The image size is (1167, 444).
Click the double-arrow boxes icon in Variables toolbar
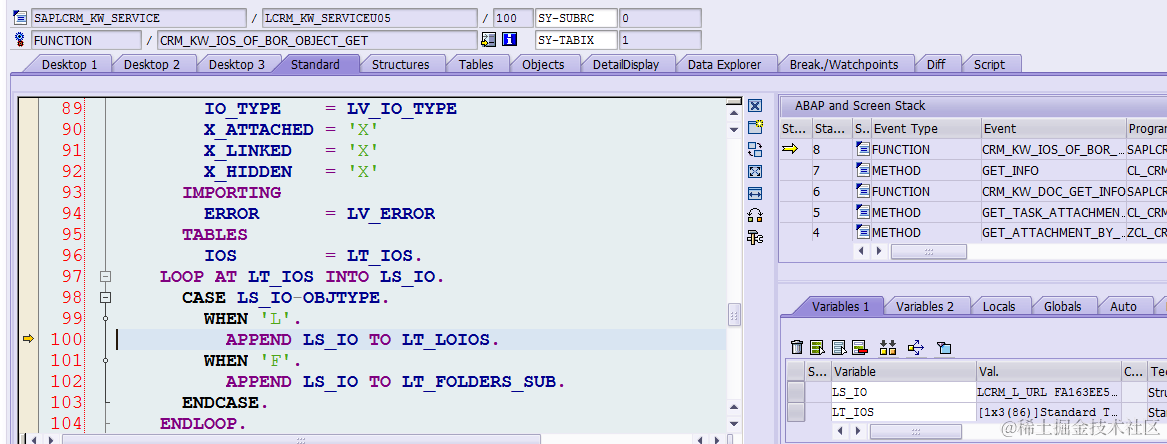[x=888, y=347]
